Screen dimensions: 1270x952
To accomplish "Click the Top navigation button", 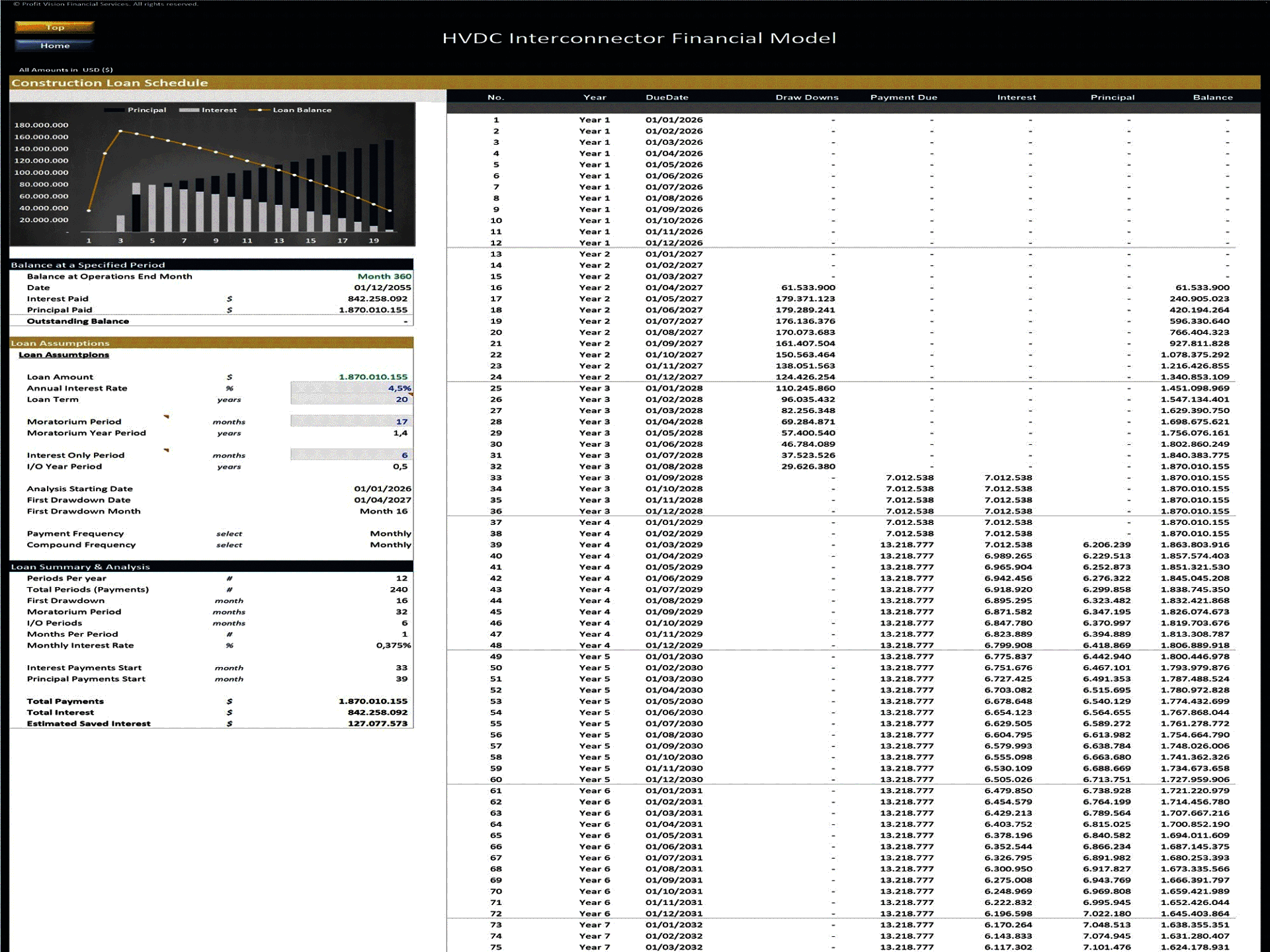I will 56,27.
